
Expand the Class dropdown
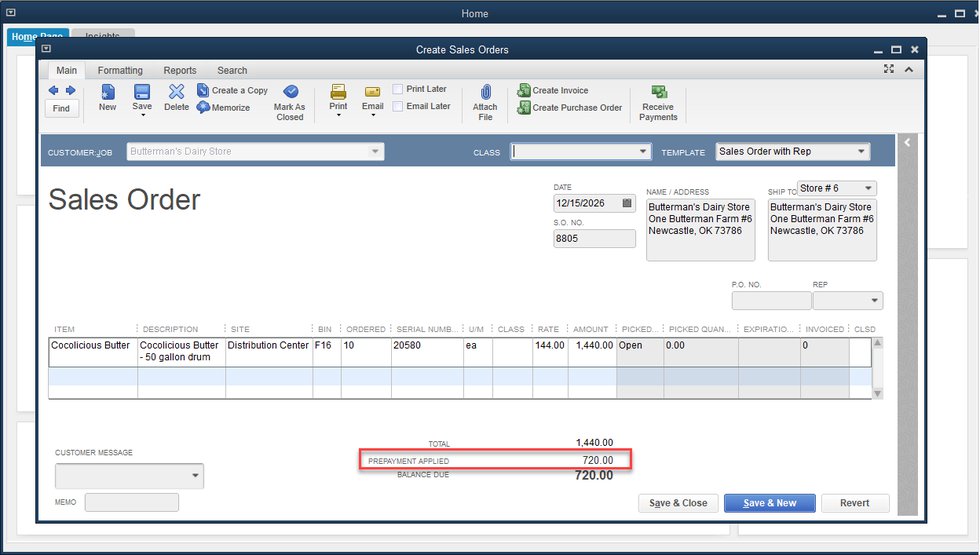click(x=643, y=152)
